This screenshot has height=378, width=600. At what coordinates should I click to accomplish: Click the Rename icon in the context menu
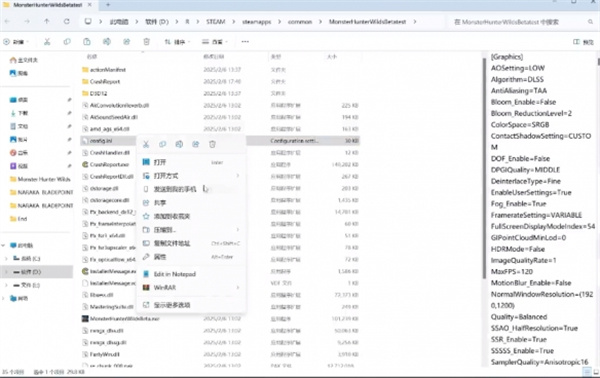pos(179,144)
